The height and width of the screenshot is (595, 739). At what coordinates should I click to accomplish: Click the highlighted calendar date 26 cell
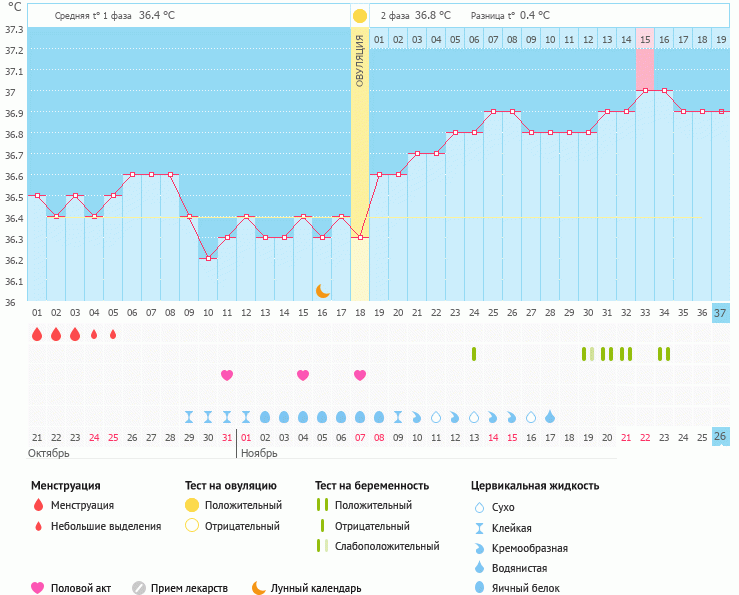(720, 437)
